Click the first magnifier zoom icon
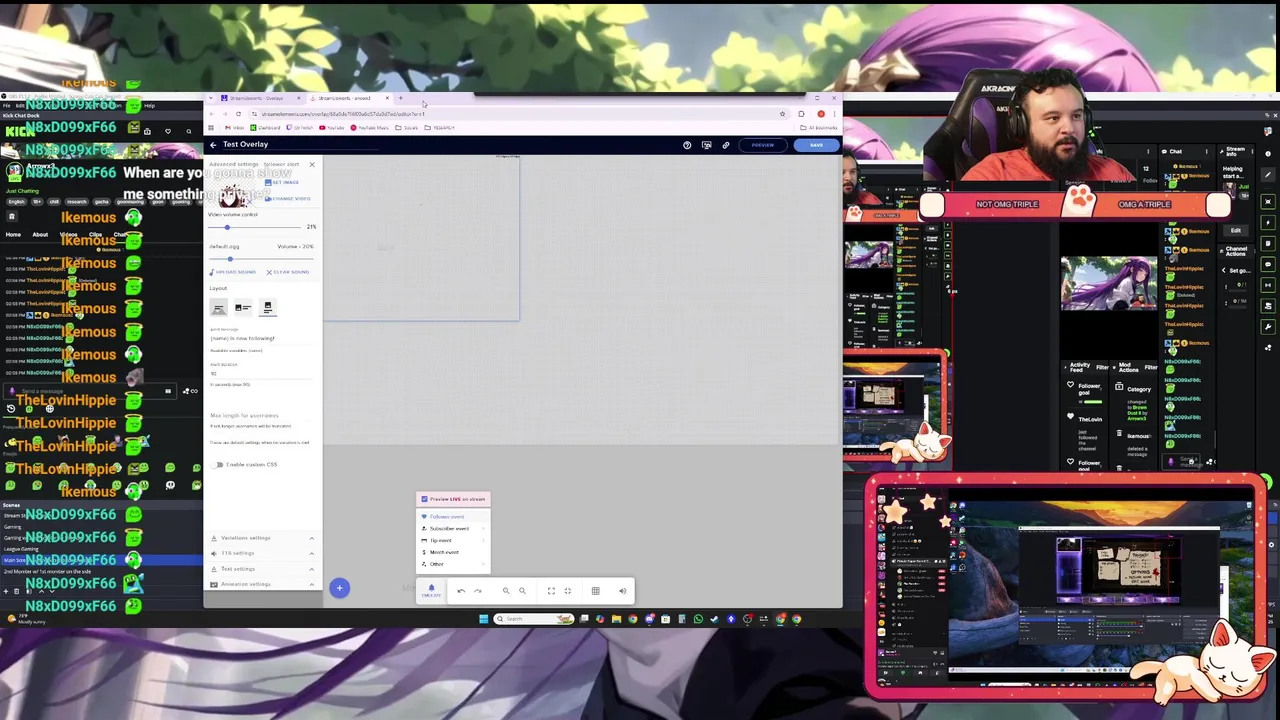 (x=506, y=591)
